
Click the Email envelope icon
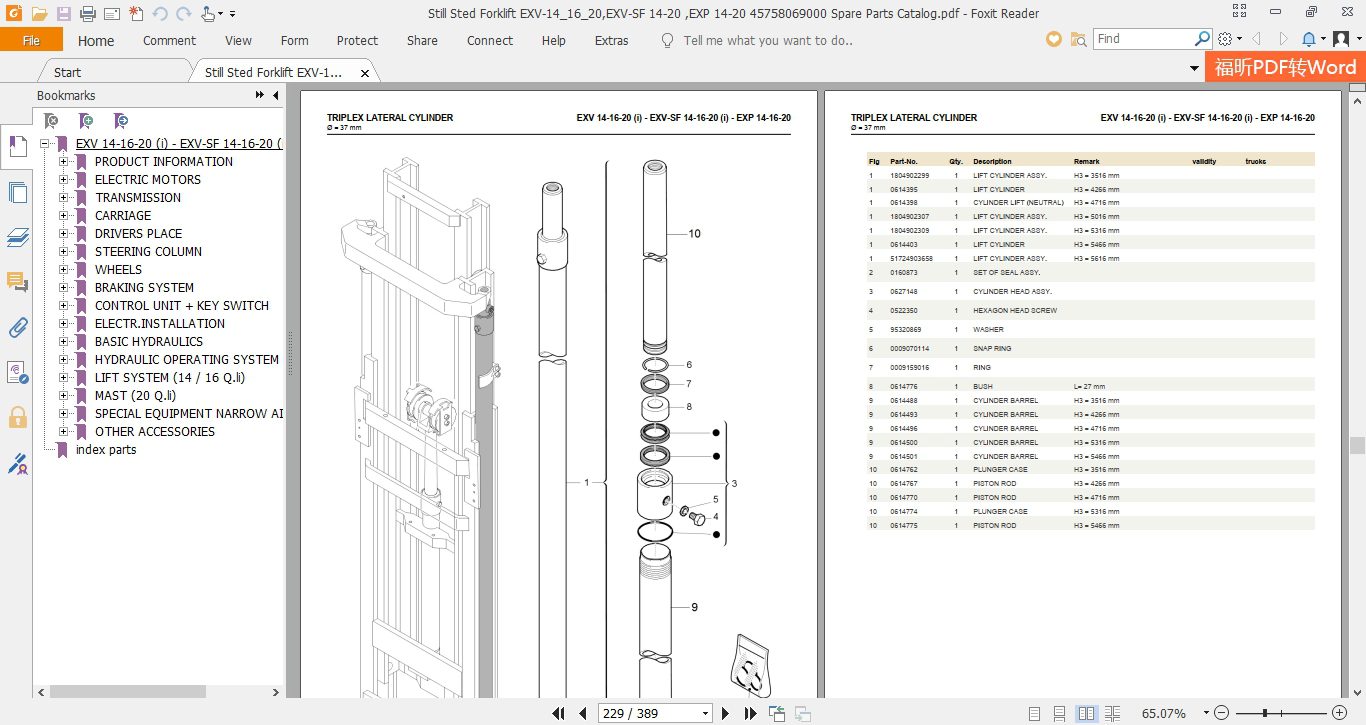[111, 14]
